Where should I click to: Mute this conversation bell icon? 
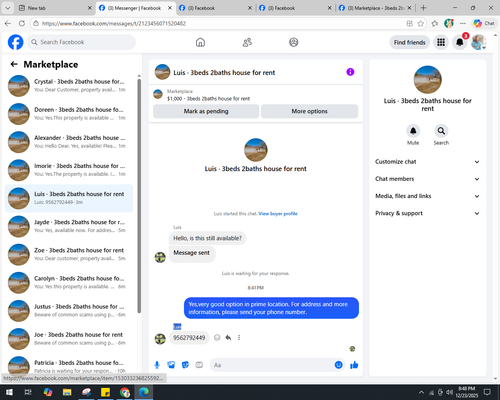413,131
